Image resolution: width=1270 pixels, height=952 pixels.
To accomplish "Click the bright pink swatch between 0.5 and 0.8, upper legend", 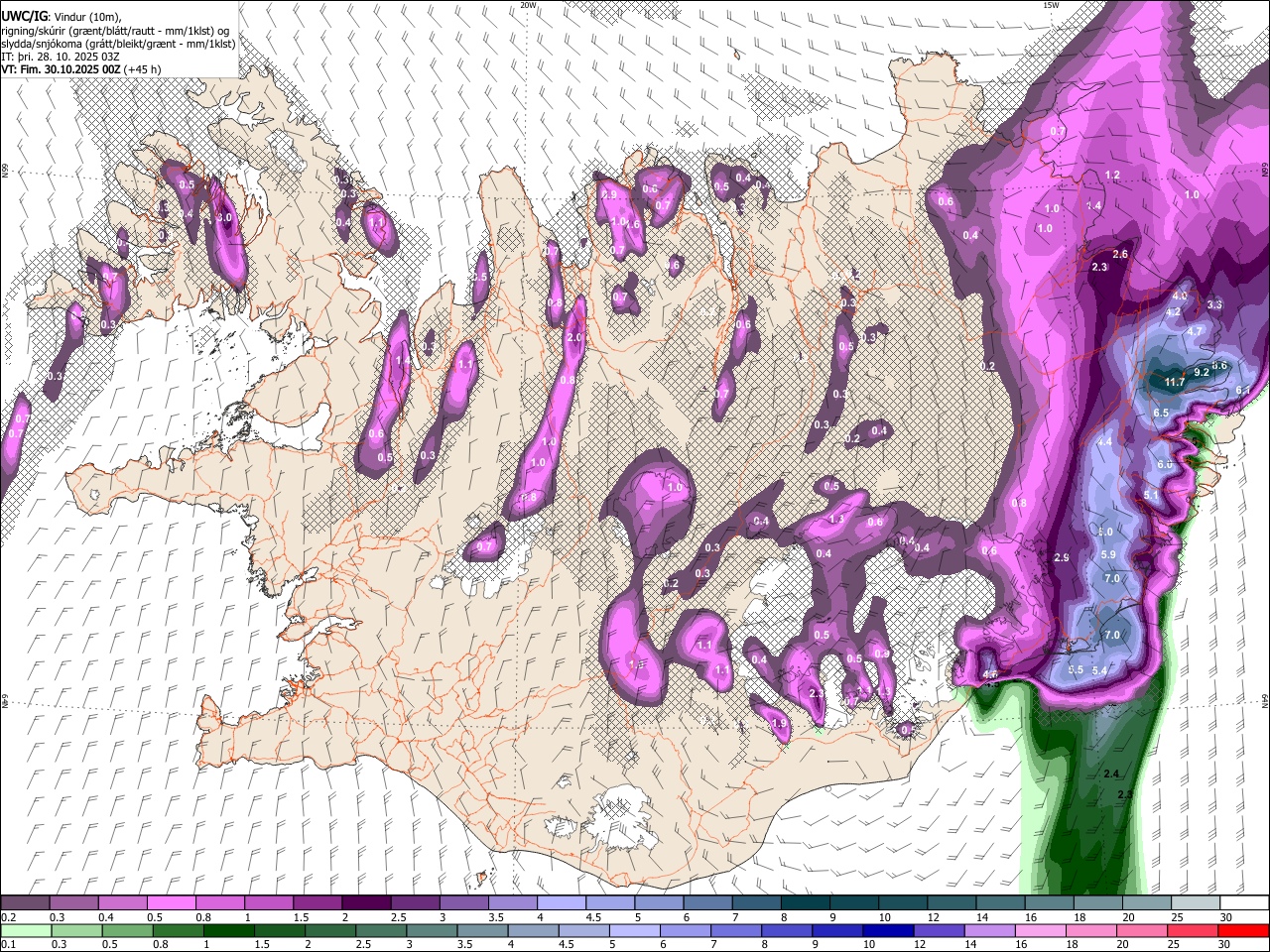I will [171, 903].
